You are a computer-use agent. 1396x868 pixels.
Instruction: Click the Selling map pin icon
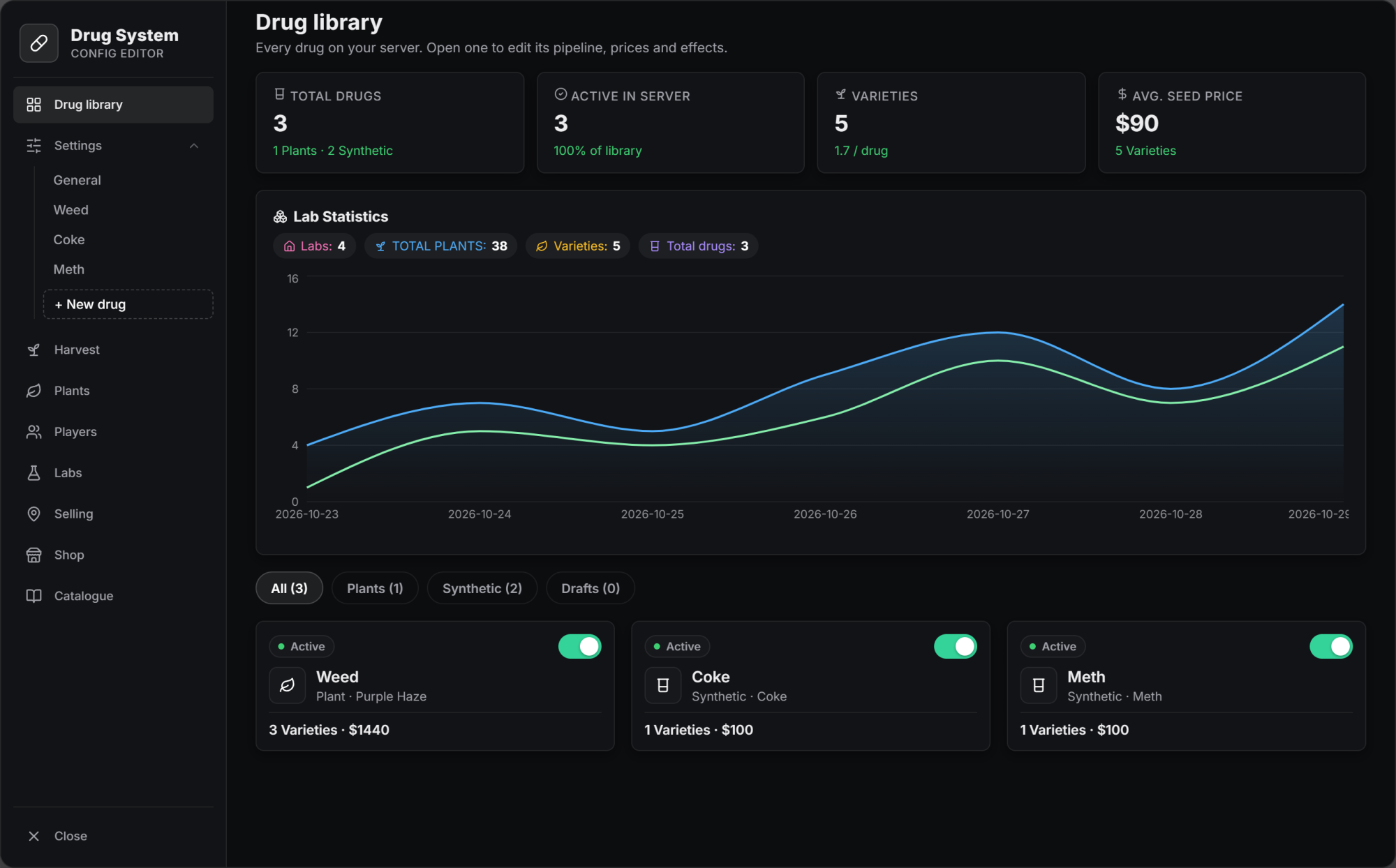(x=34, y=514)
